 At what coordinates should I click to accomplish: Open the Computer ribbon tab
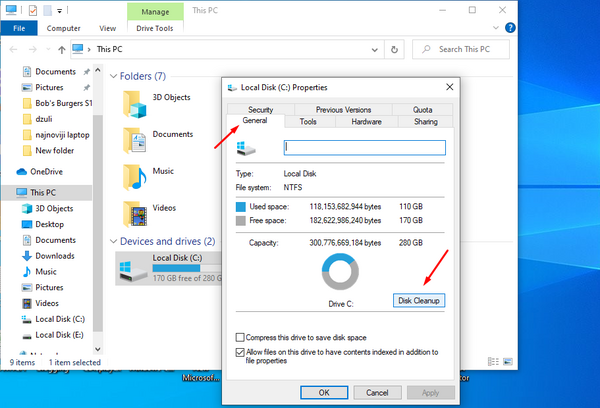pos(64,28)
